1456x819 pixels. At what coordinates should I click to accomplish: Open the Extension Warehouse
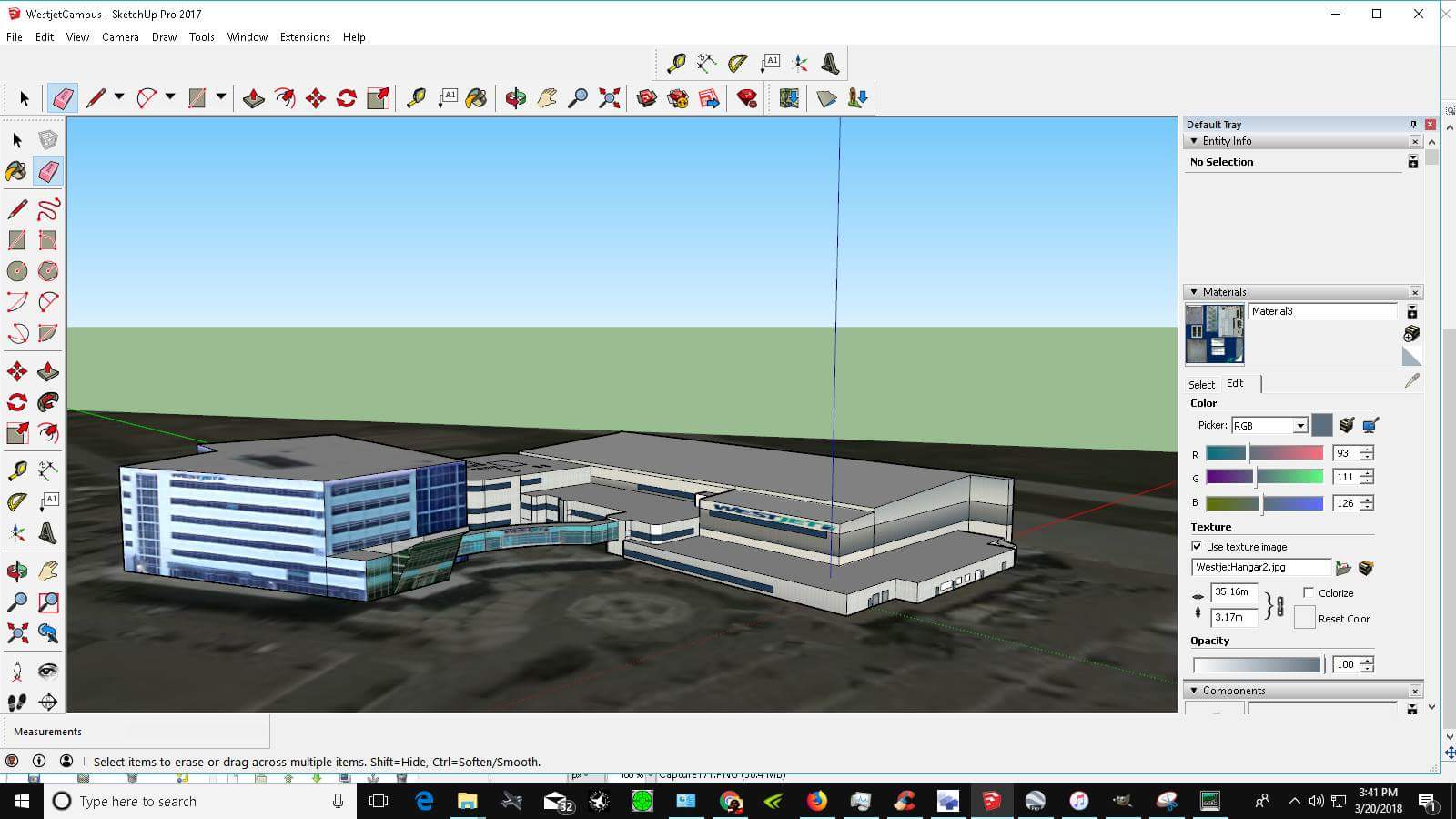click(x=748, y=100)
